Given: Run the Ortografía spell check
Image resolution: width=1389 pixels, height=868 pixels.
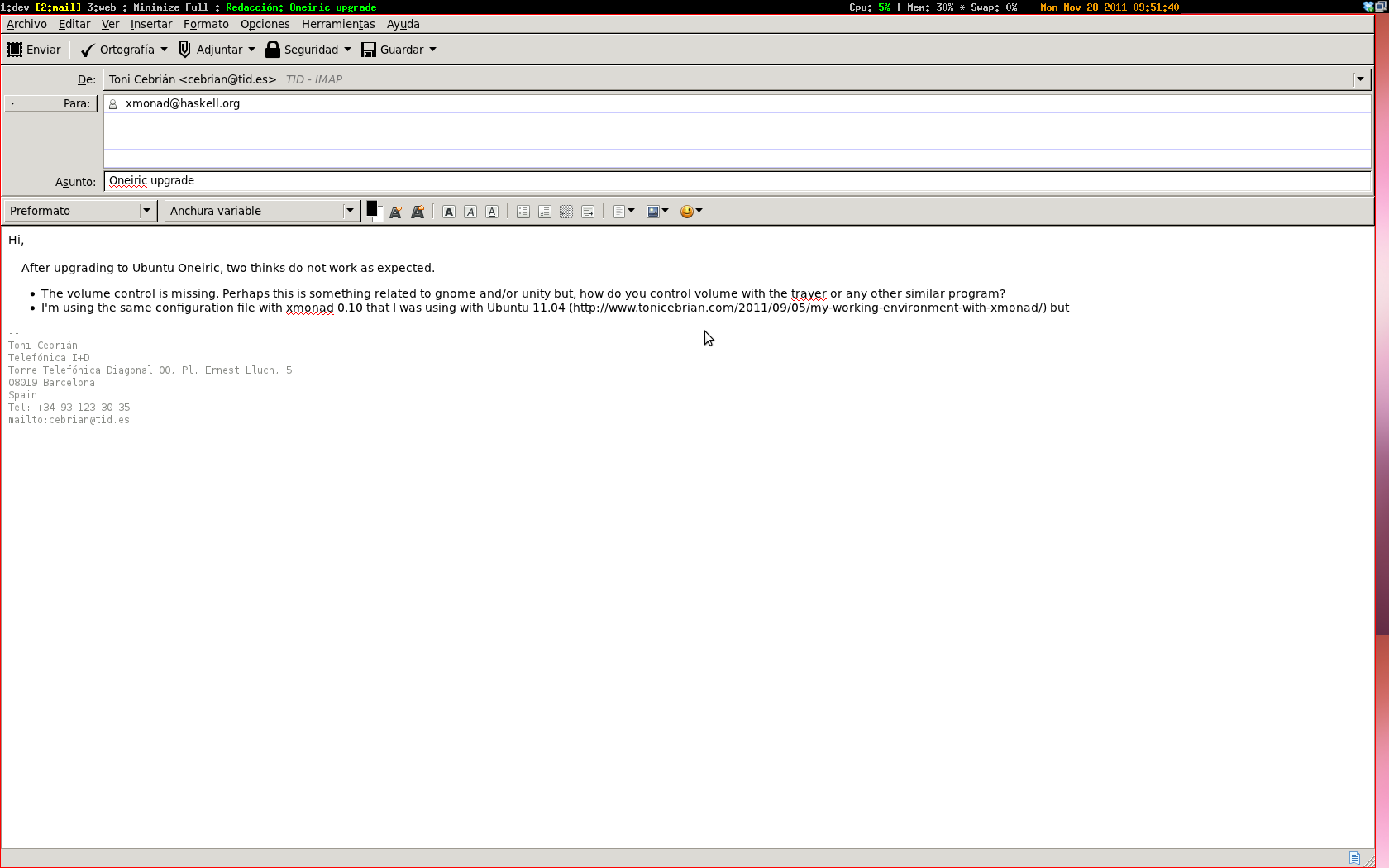Looking at the screenshot, I should click(x=117, y=50).
